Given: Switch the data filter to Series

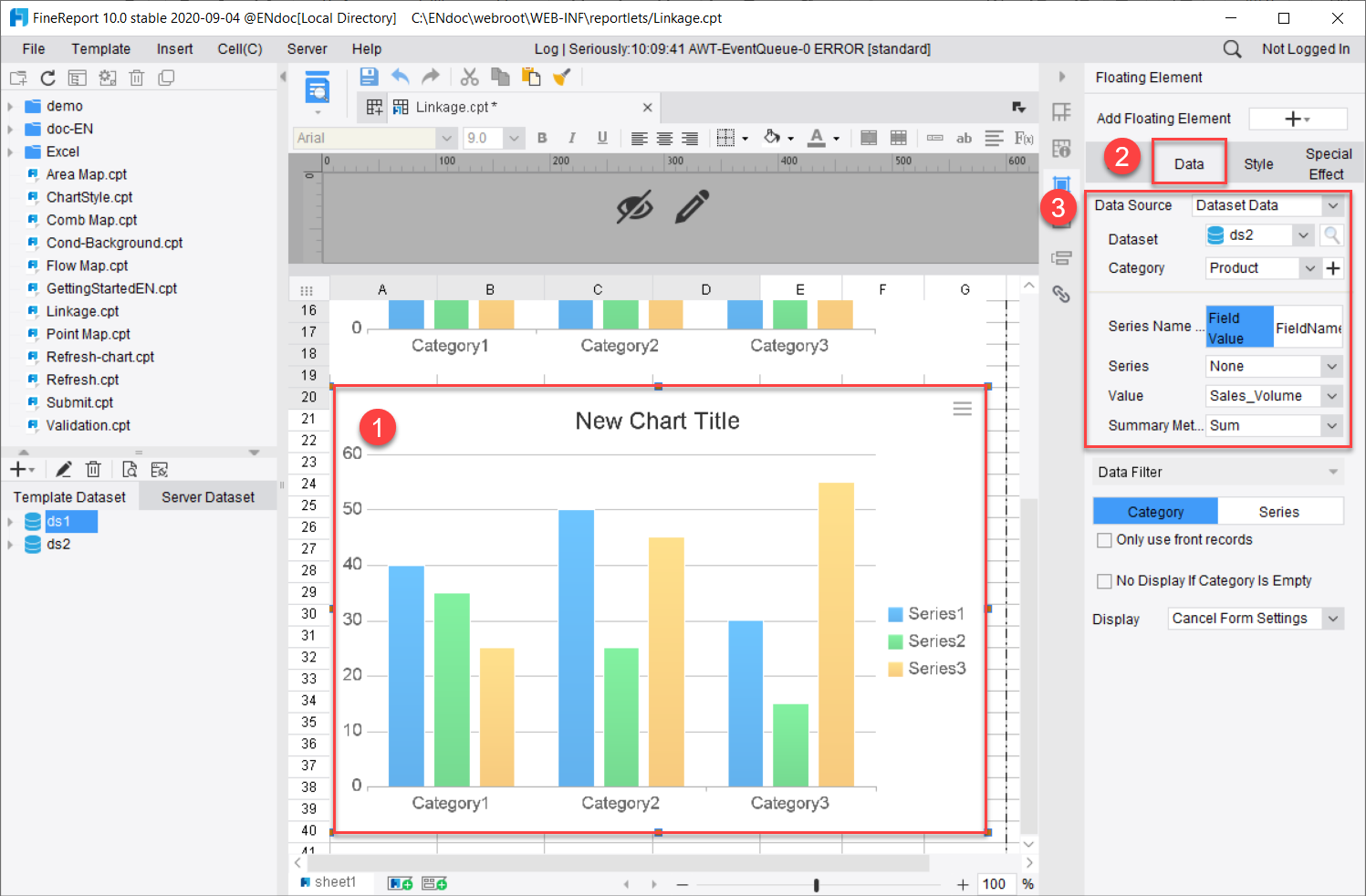Looking at the screenshot, I should [1279, 512].
